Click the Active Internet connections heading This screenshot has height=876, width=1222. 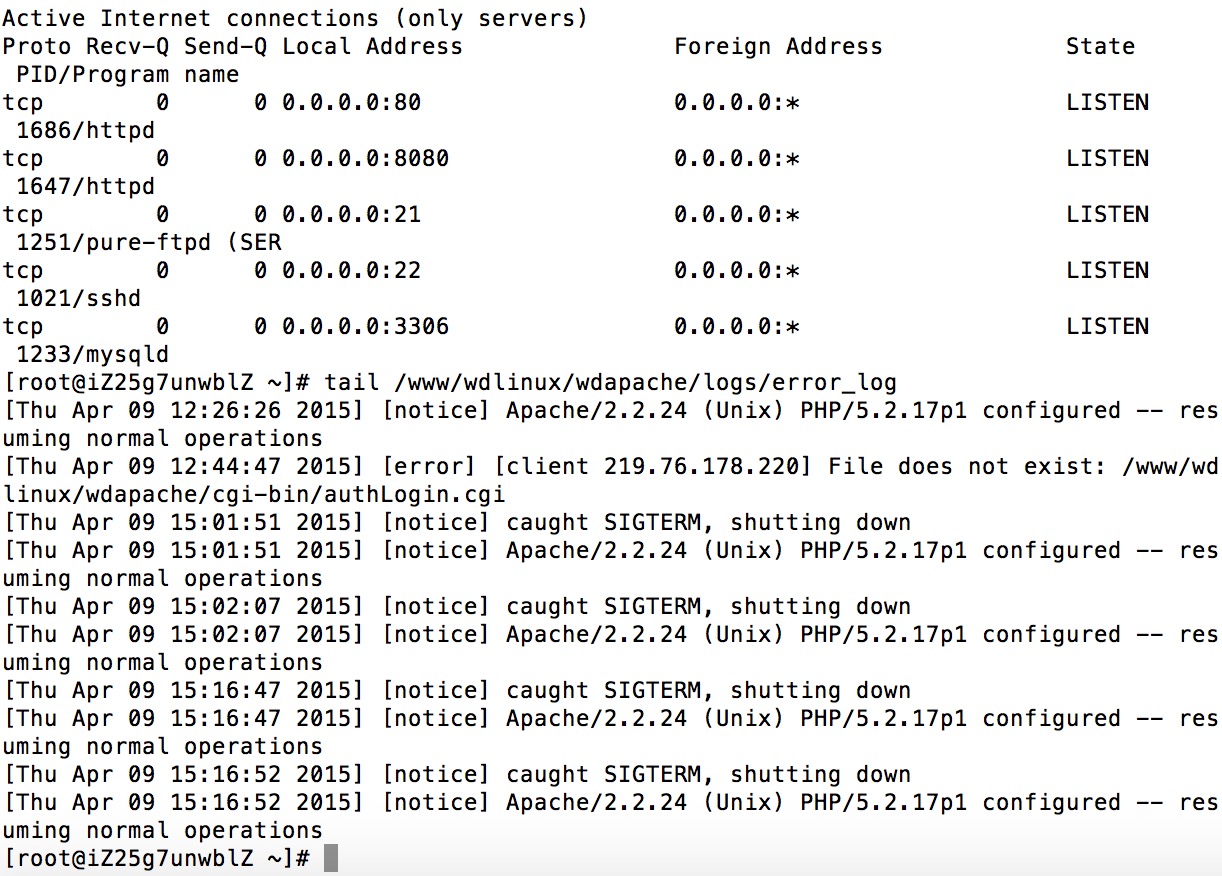click(x=295, y=19)
